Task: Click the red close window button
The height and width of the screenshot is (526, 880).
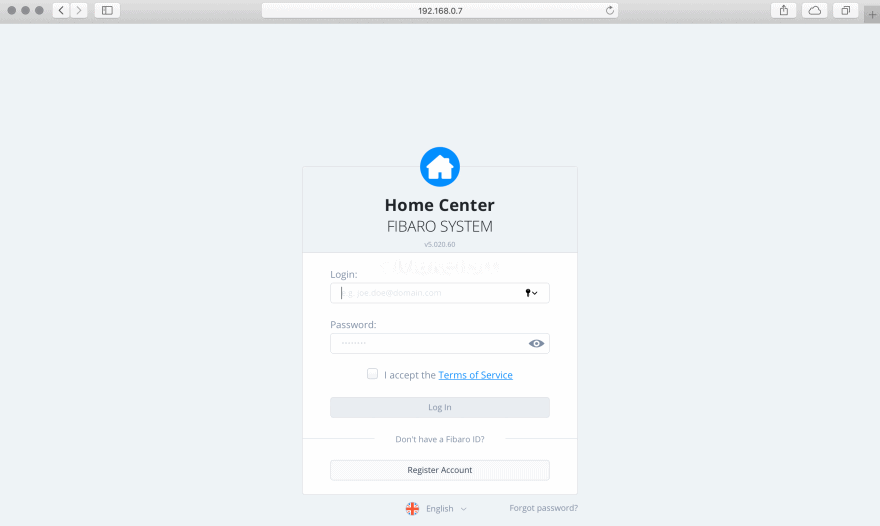Action: pos(11,11)
